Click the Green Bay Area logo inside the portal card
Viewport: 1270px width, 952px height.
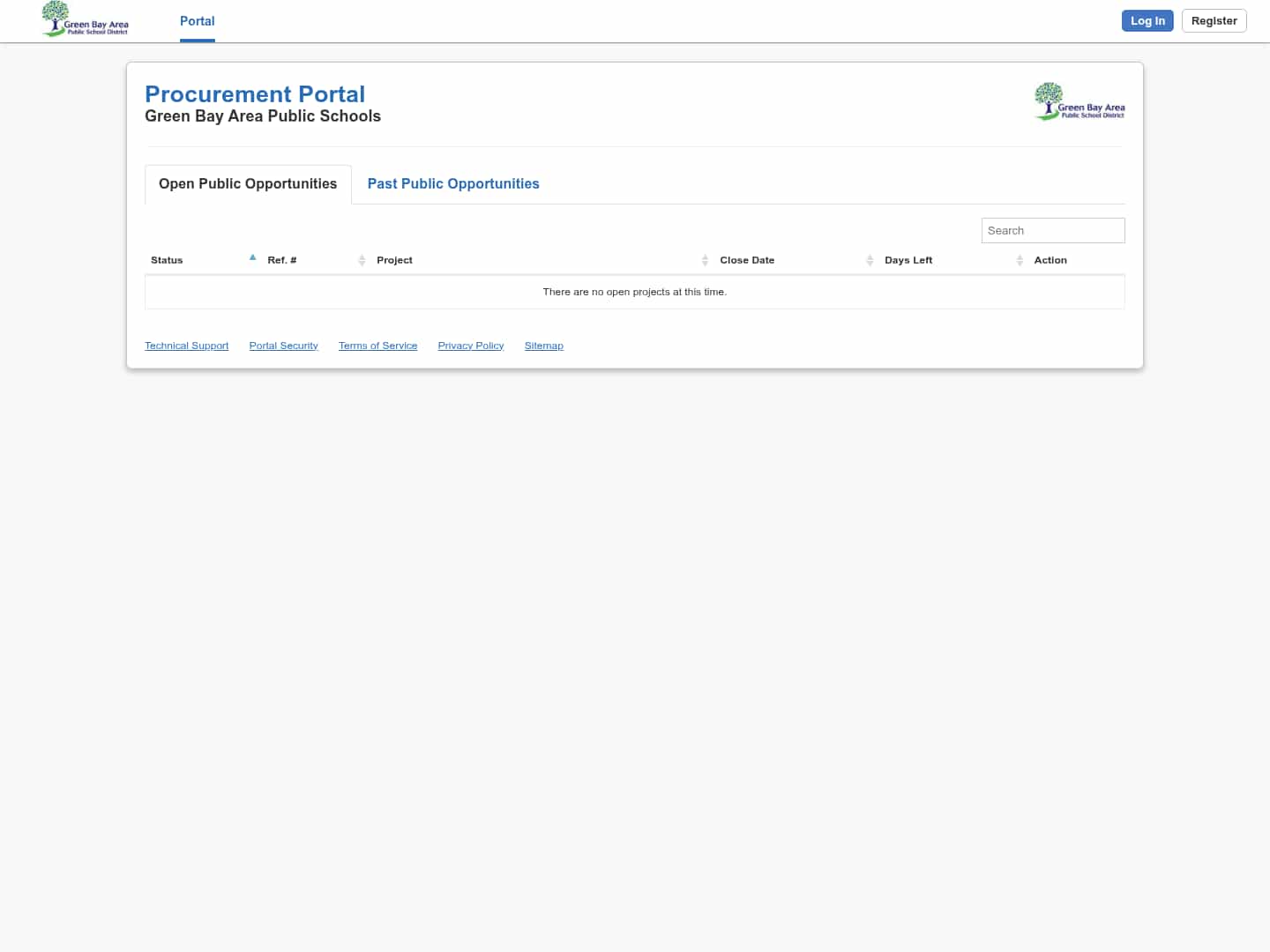tap(1079, 100)
